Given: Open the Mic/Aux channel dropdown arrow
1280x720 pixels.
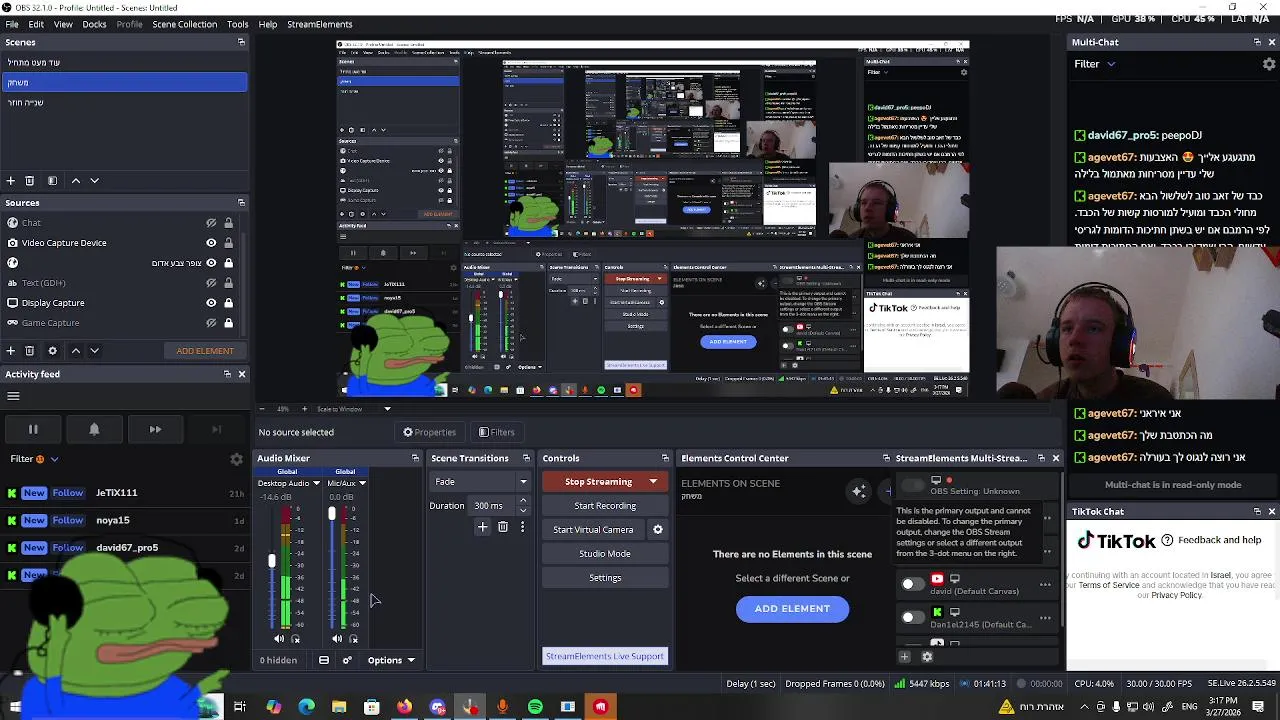Looking at the screenshot, I should point(362,484).
